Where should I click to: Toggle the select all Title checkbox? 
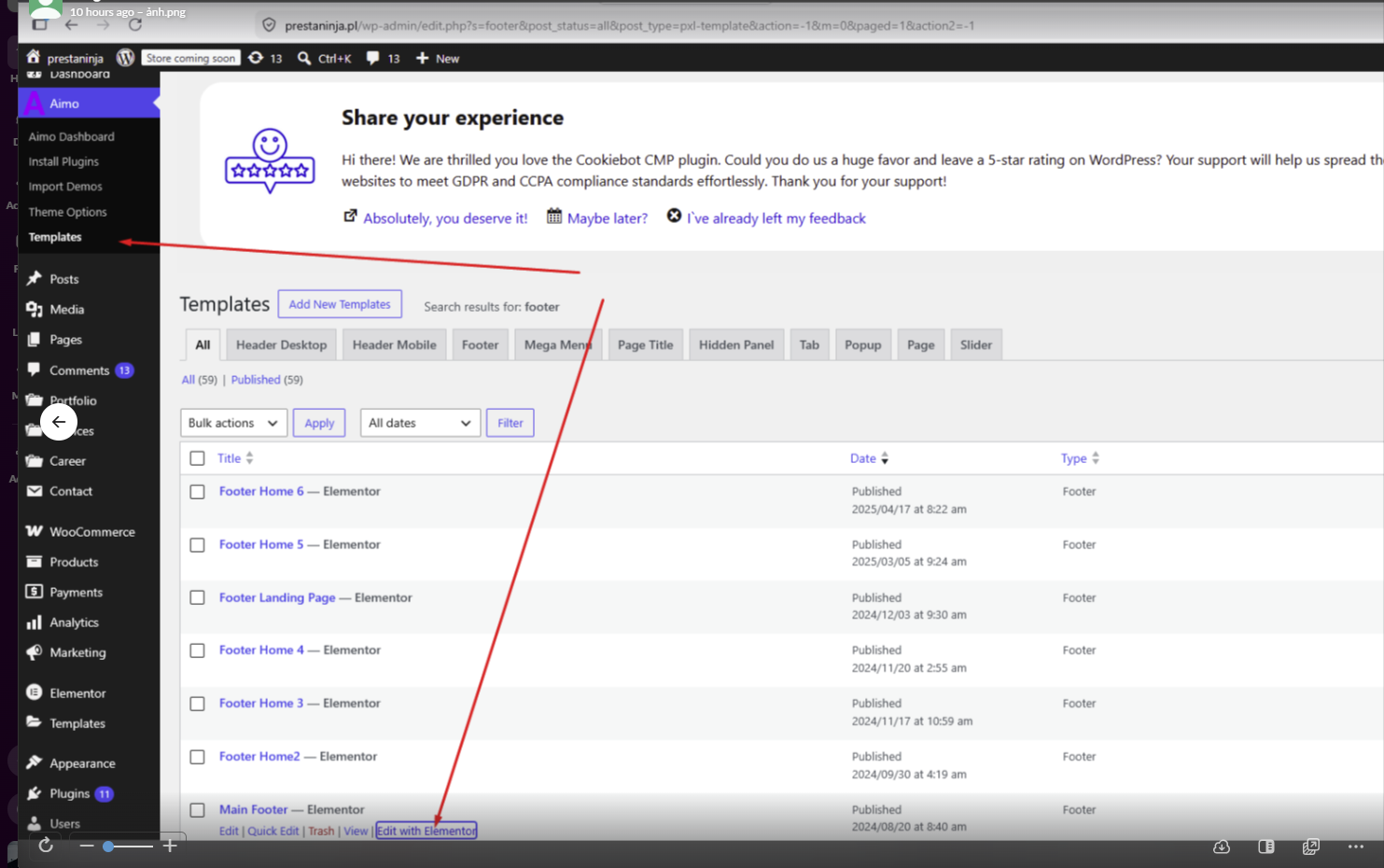[197, 458]
